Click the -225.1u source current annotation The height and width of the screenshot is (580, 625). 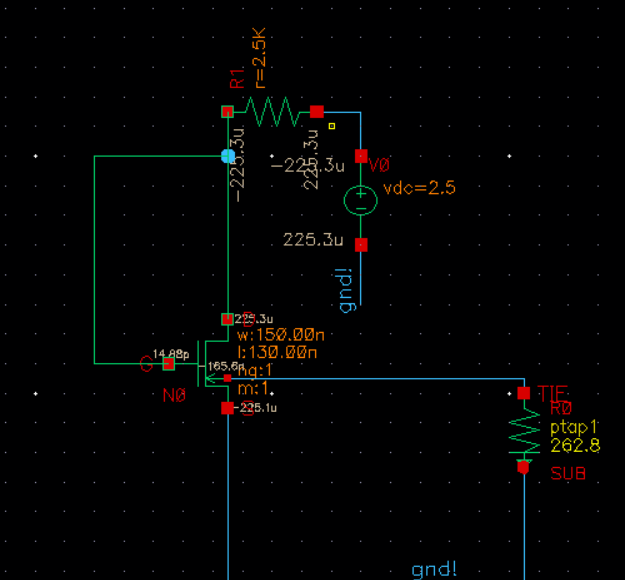pyautogui.click(x=255, y=408)
